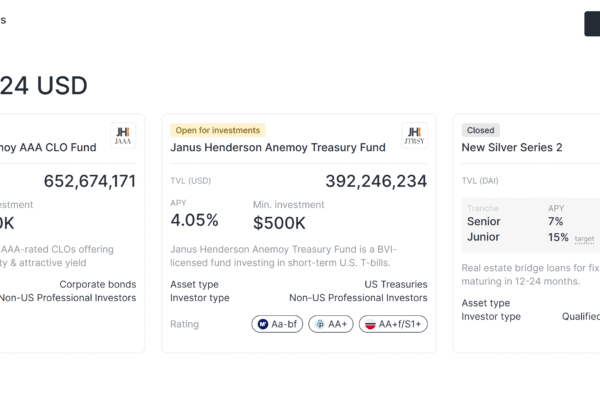Click the 4.05% APY value

pyautogui.click(x=194, y=220)
